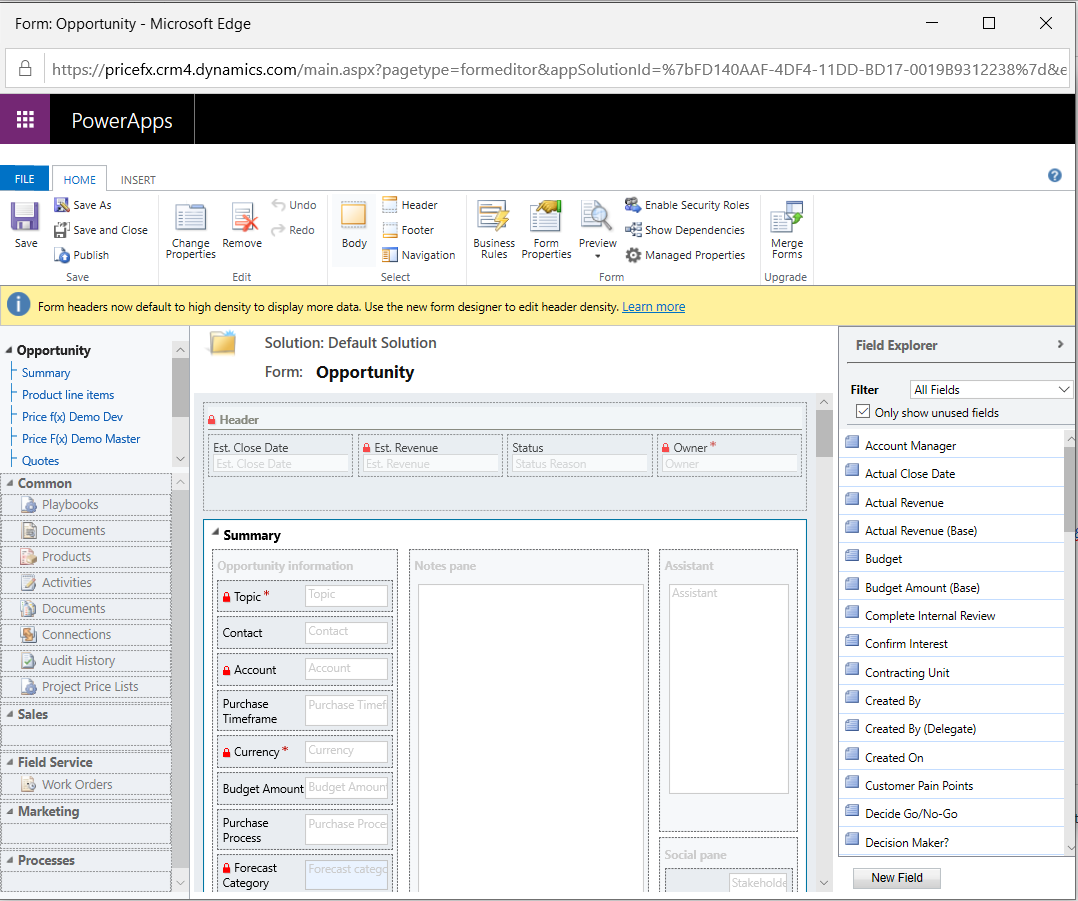This screenshot has height=901, width=1078.
Task: Open the FILE tab
Action: (x=25, y=179)
